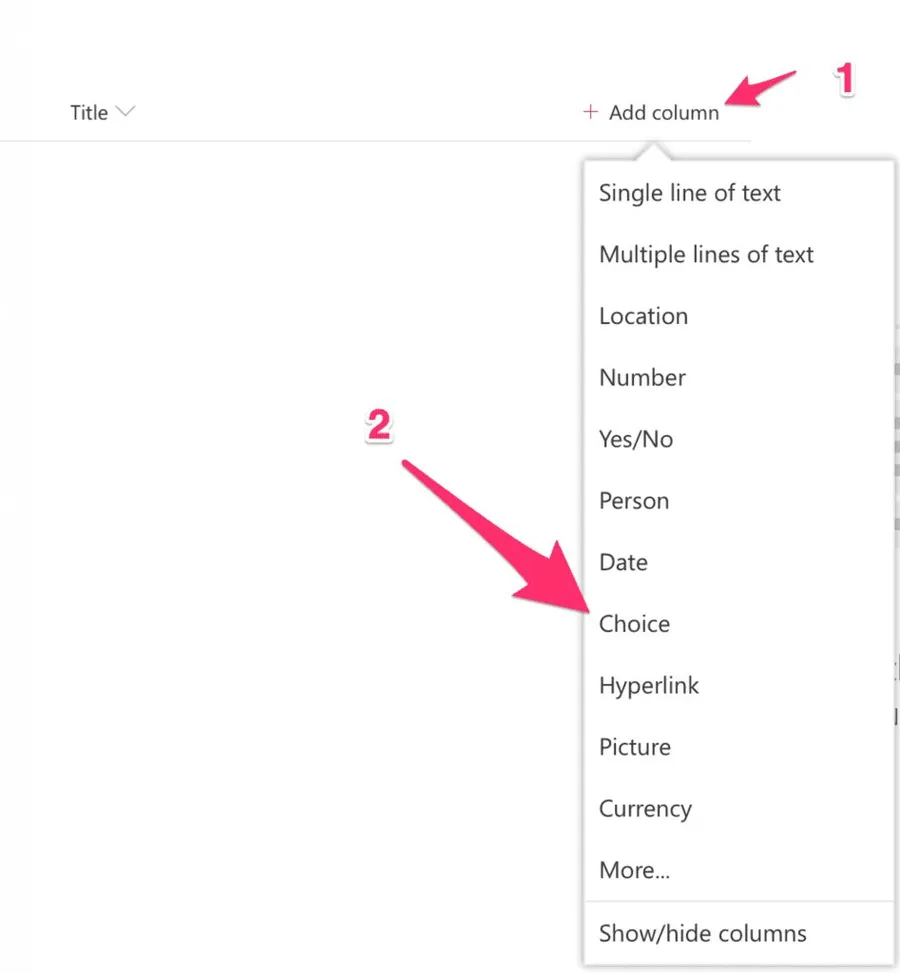Viewport: 900px width, 973px height.
Task: Click the pink annotation number 1
Action: coord(845,80)
